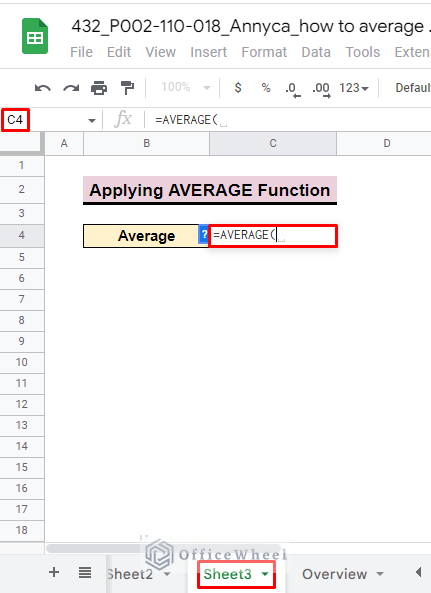This screenshot has width=431, height=593.
Task: Format as percent
Action: (x=266, y=88)
